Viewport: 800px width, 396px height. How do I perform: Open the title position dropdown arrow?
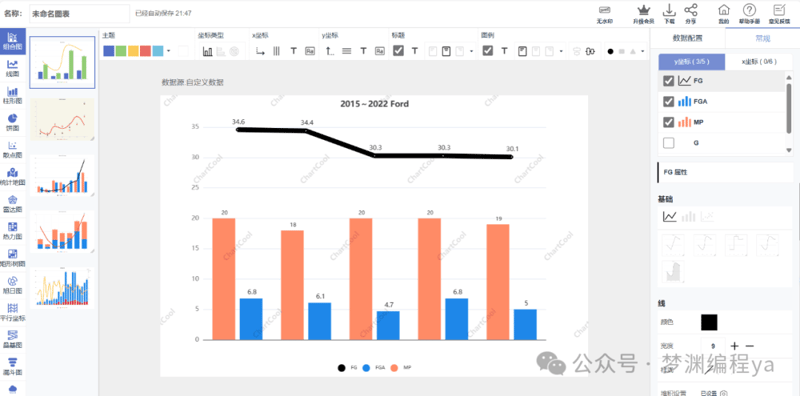point(471,51)
